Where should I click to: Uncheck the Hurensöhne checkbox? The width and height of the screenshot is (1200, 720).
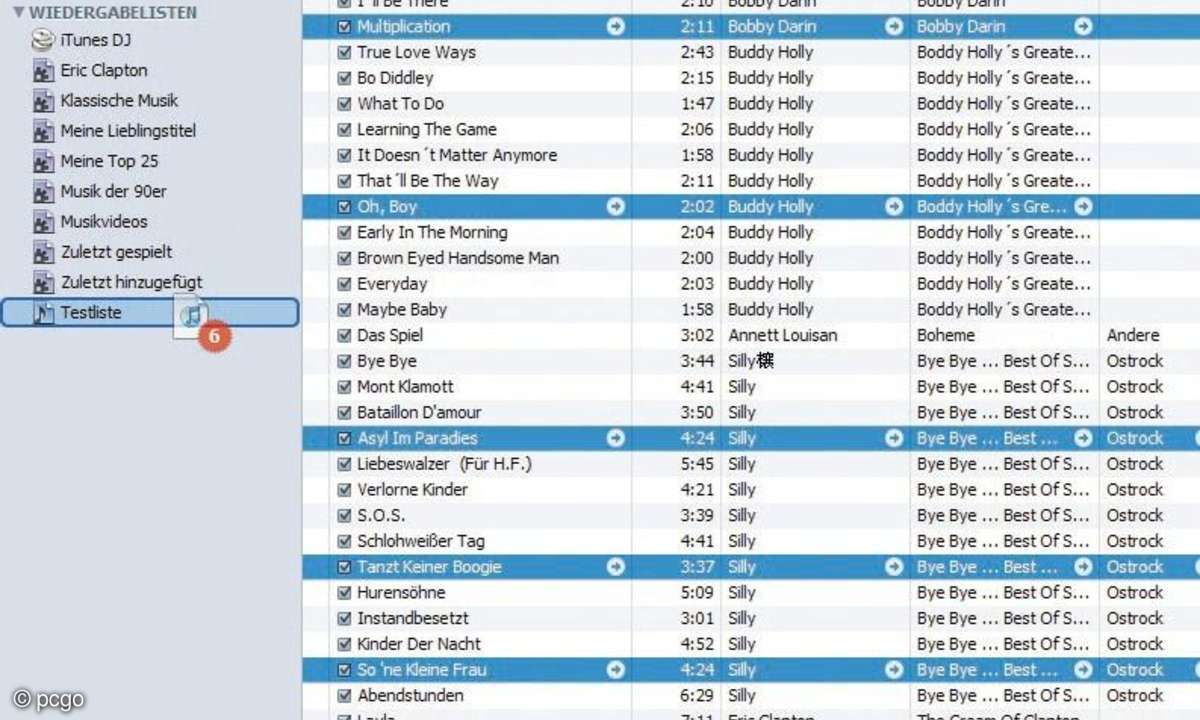344,593
